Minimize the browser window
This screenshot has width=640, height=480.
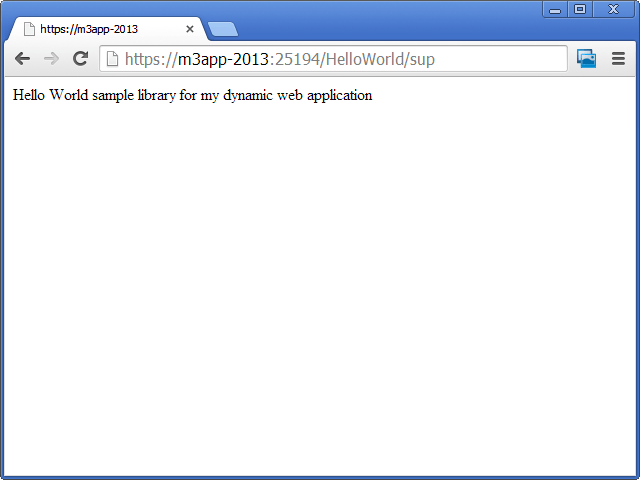pyautogui.click(x=555, y=9)
